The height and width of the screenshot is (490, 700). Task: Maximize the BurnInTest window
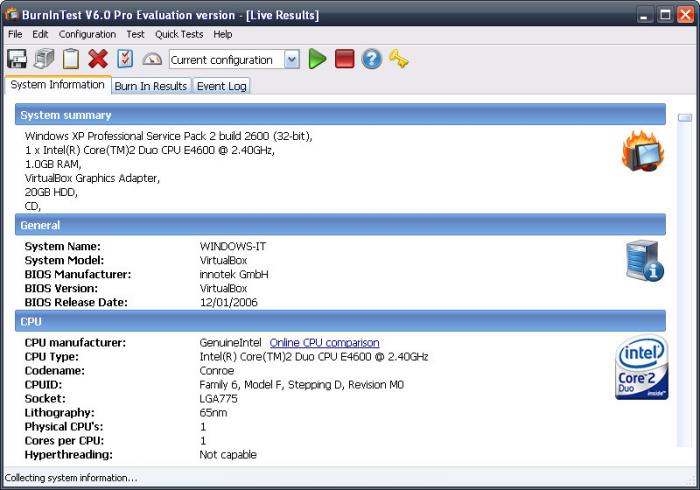[665, 15]
